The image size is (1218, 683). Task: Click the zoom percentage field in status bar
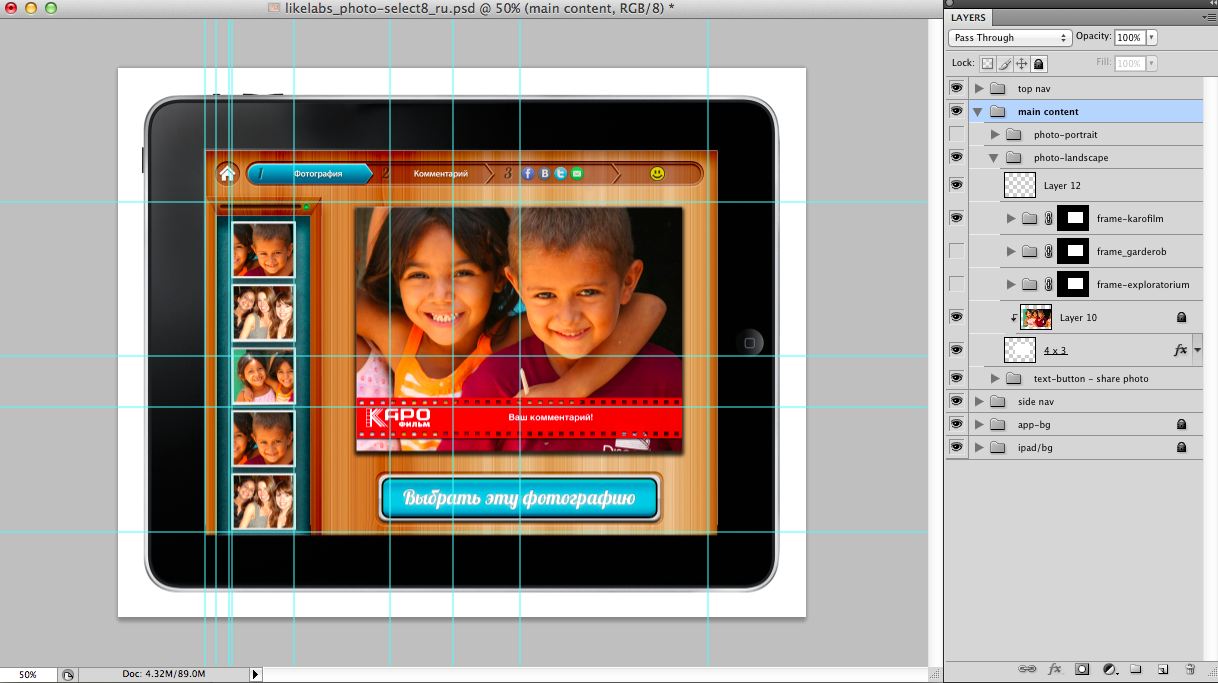pos(28,675)
